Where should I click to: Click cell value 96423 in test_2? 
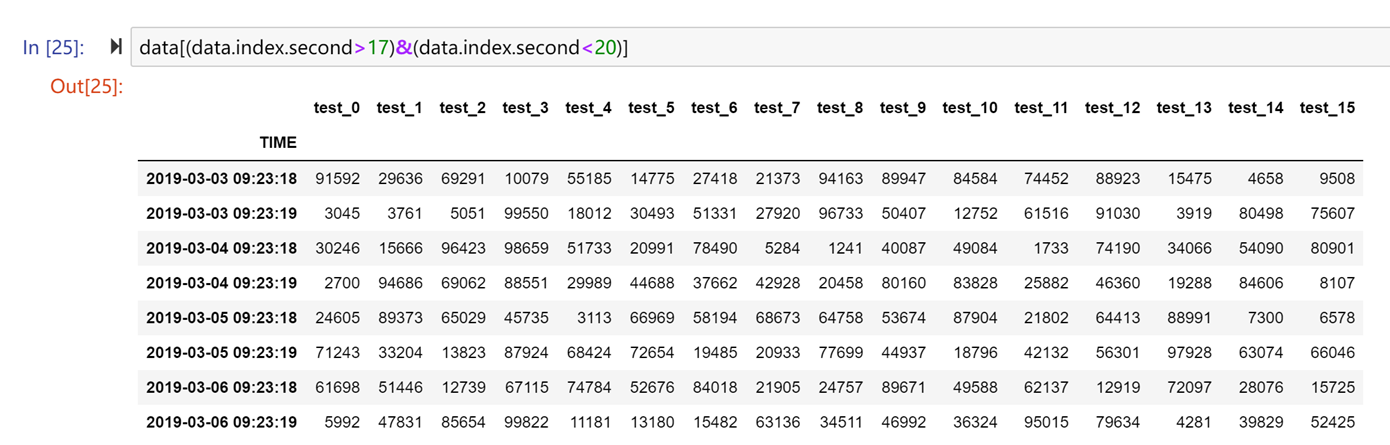[x=464, y=249]
